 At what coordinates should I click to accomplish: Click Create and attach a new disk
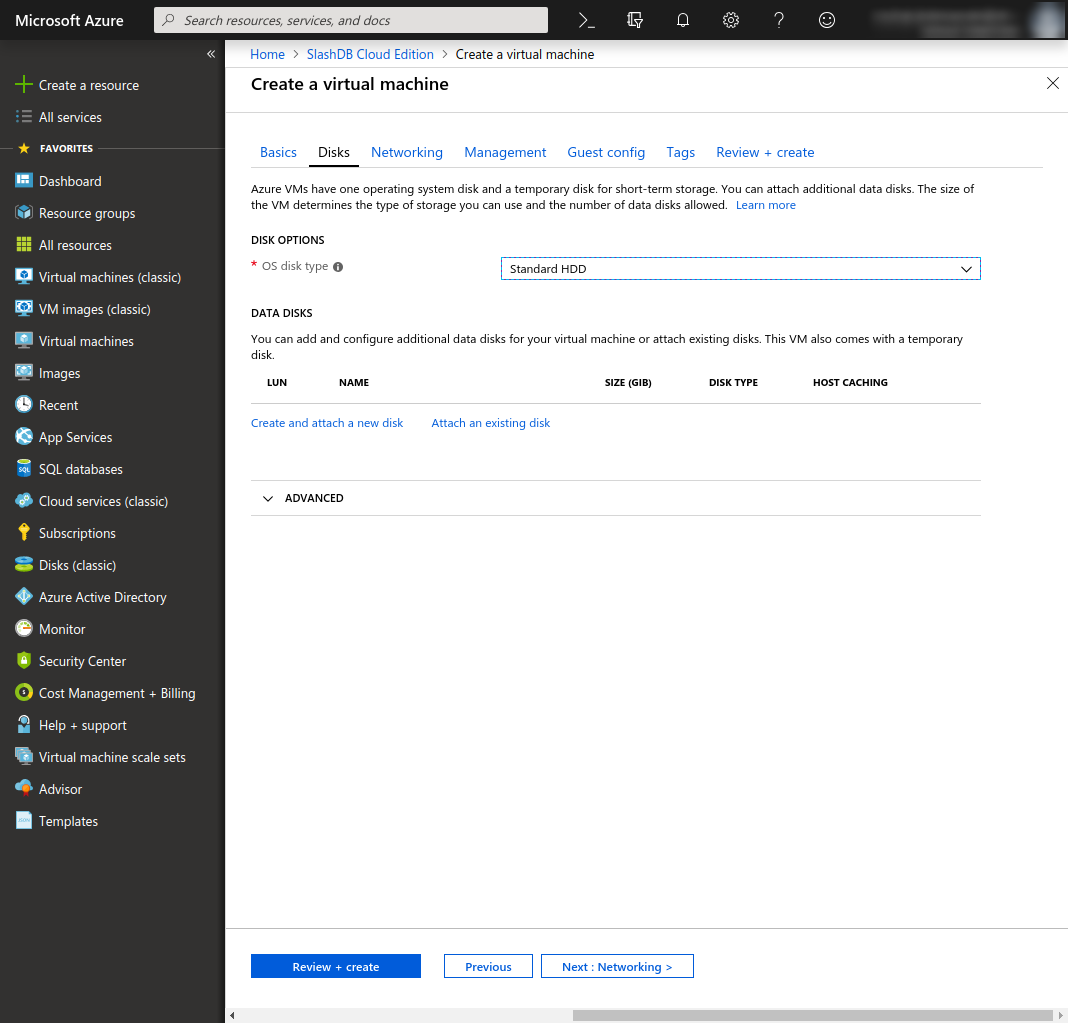(327, 423)
